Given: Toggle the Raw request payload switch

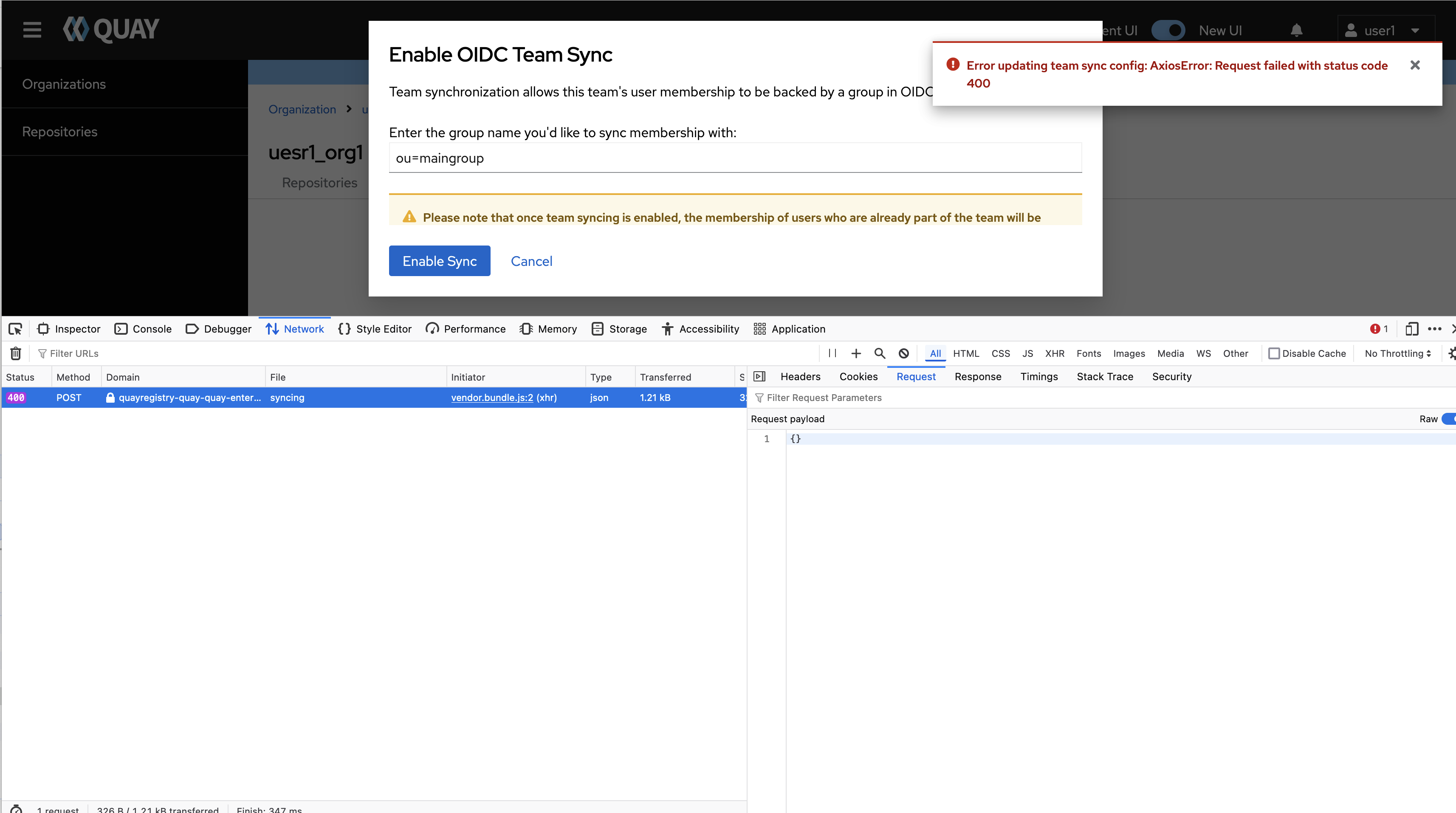Looking at the screenshot, I should click(1449, 419).
